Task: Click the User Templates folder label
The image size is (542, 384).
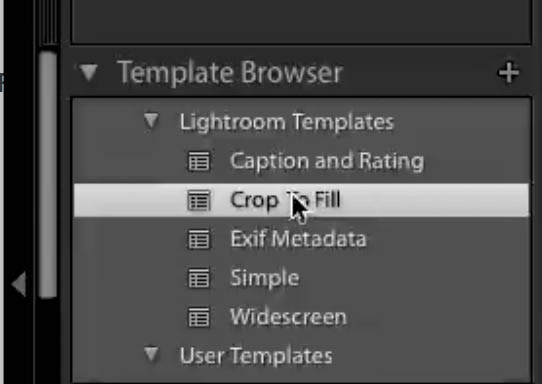Action: click(256, 356)
